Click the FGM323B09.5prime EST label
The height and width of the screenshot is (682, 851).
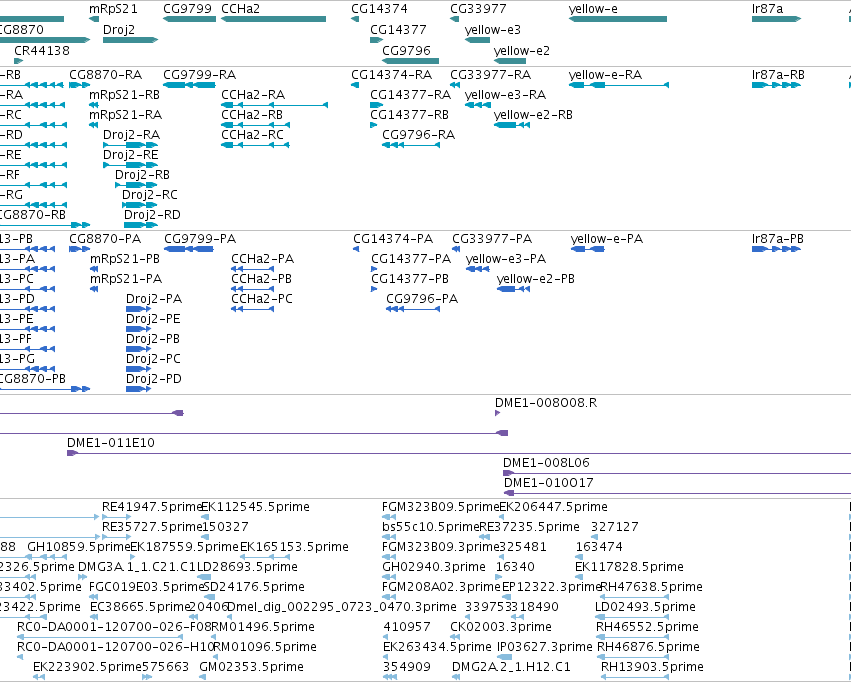[440, 507]
